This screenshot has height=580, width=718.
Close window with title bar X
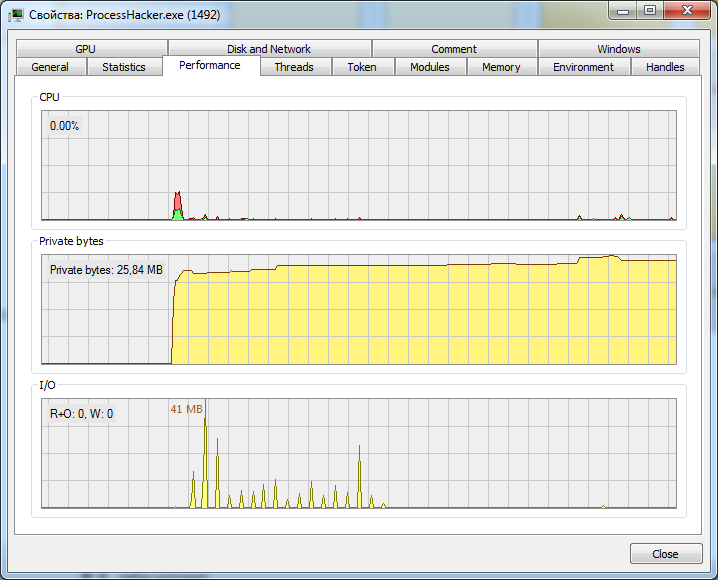click(687, 11)
